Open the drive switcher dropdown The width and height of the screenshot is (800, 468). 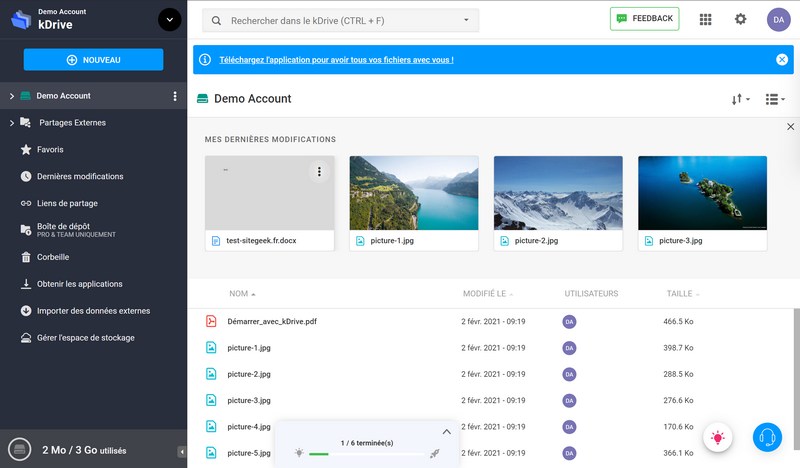point(169,19)
